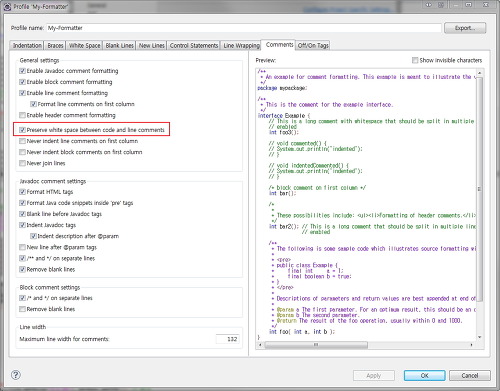Click 'int foo3();' preview line
The width and height of the screenshot is (500, 391).
click(x=284, y=132)
